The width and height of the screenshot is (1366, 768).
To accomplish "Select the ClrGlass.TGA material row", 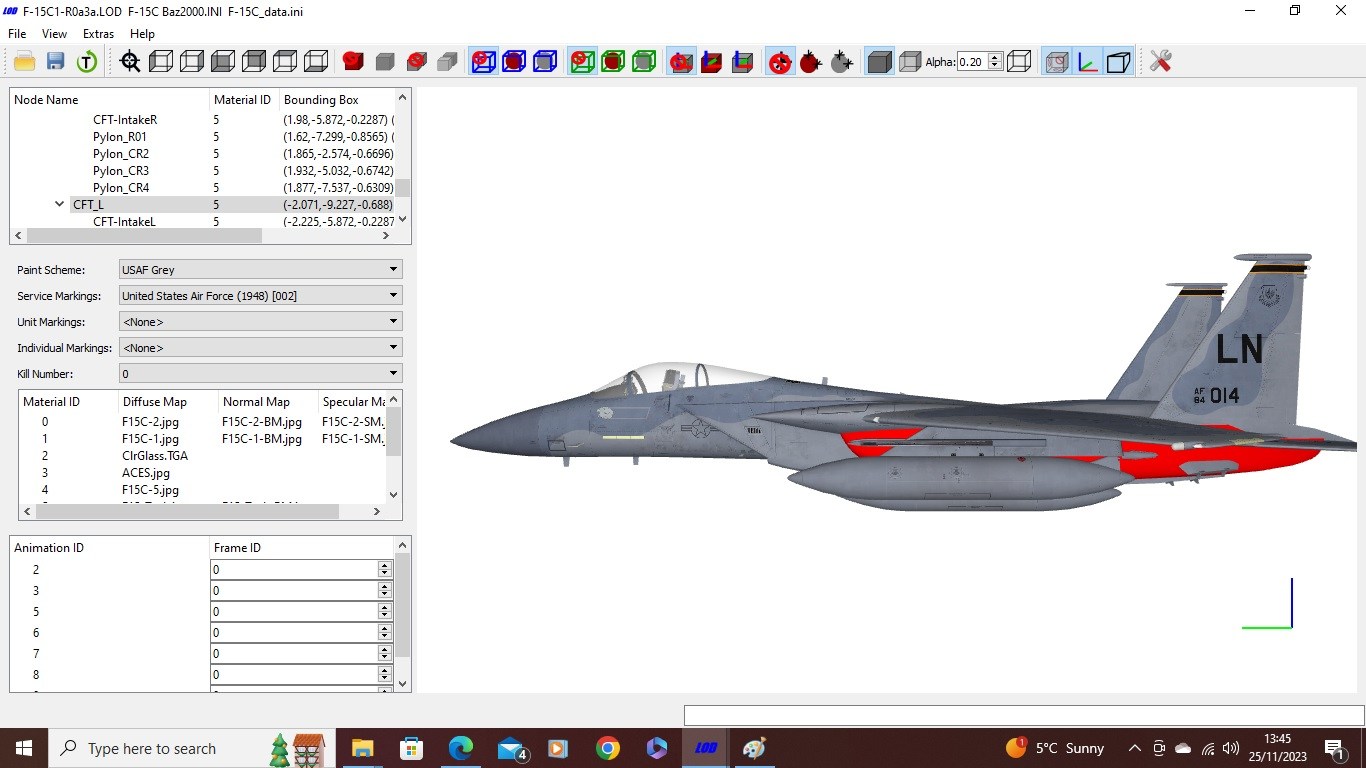I will (202, 456).
